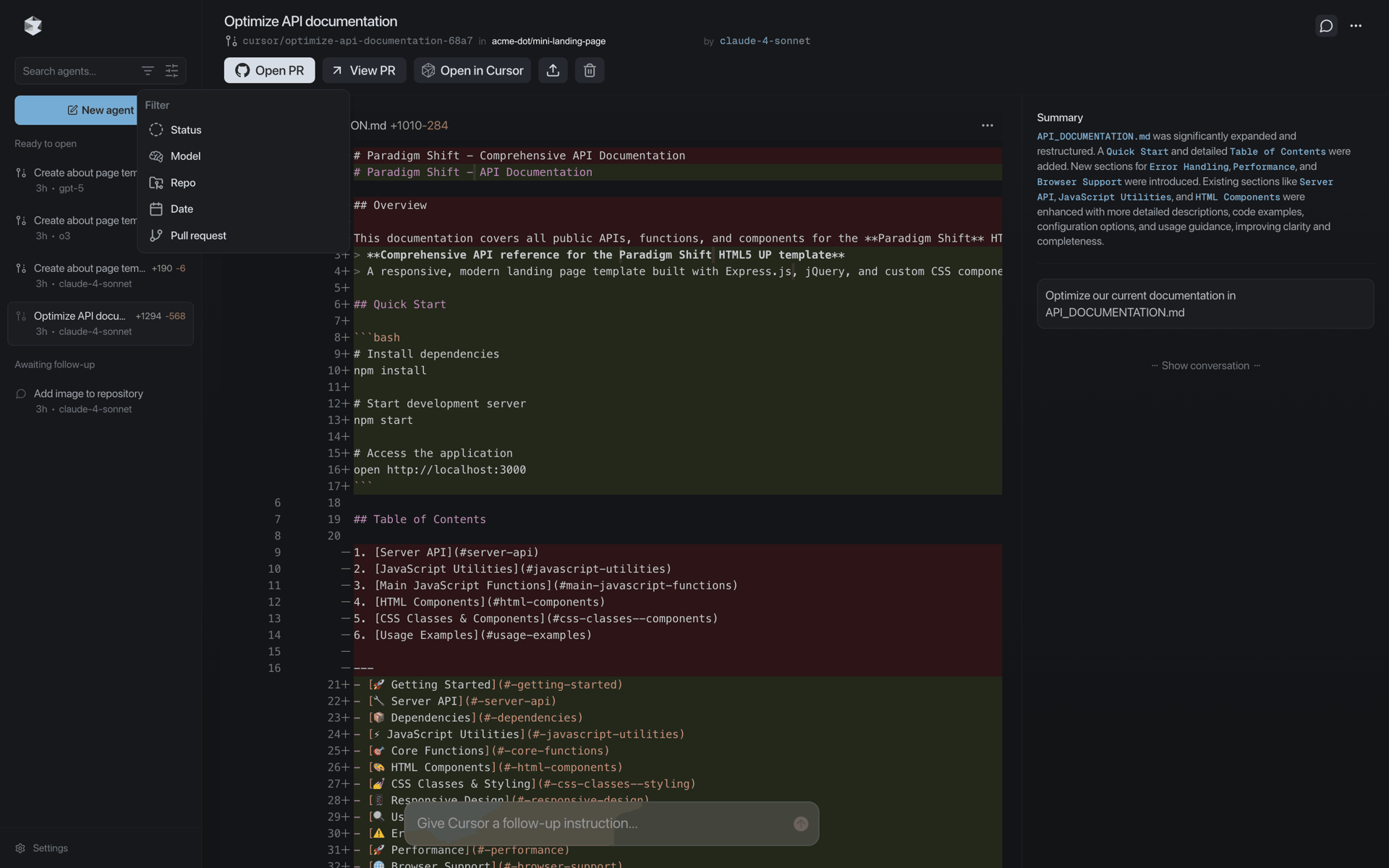The width and height of the screenshot is (1389, 868).
Task: Select the Status filter option
Action: coord(243,130)
